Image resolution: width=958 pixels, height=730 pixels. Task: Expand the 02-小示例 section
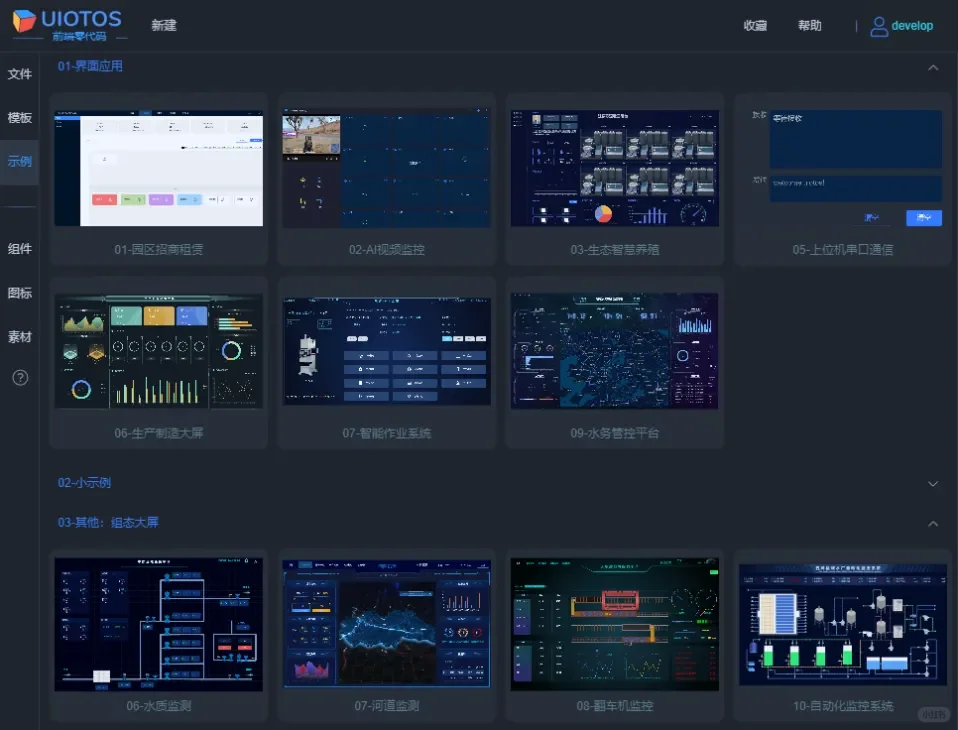pyautogui.click(x=933, y=482)
